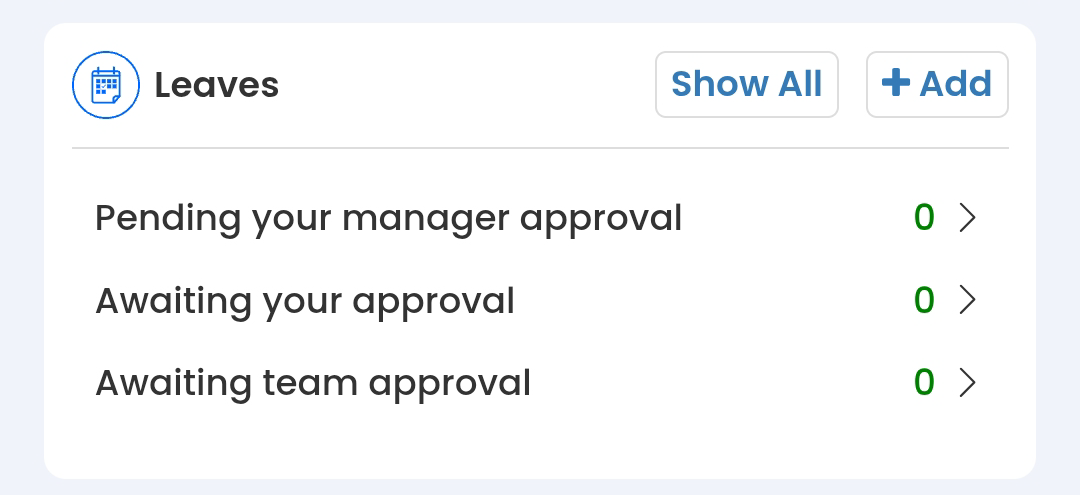Click the plus icon in Add button

[x=895, y=84]
